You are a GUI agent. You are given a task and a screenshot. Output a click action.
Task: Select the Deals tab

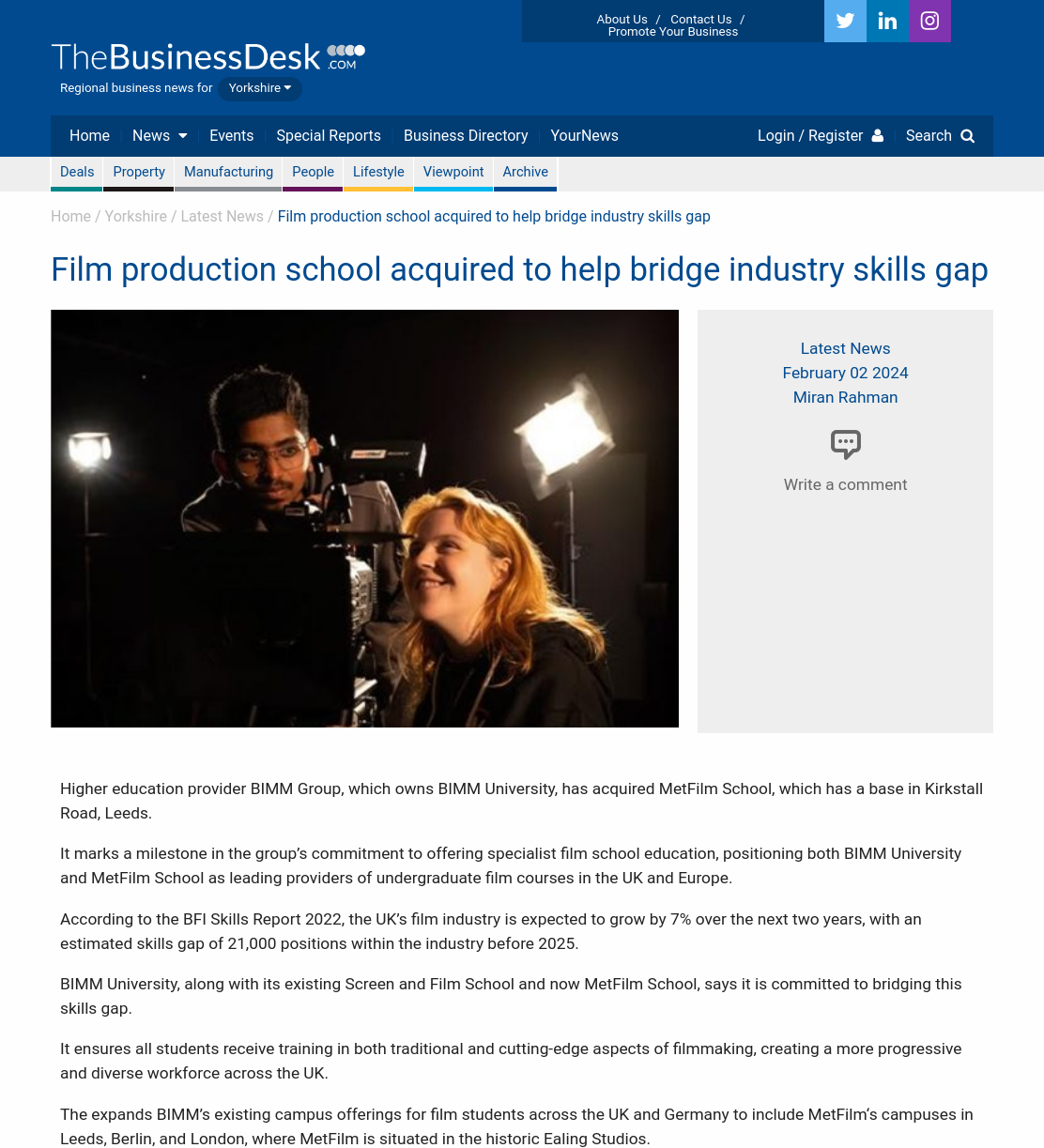[x=77, y=173]
